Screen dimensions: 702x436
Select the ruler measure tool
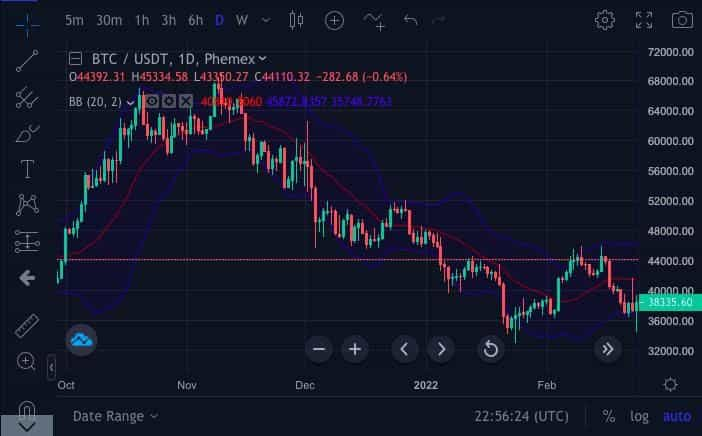[27, 325]
